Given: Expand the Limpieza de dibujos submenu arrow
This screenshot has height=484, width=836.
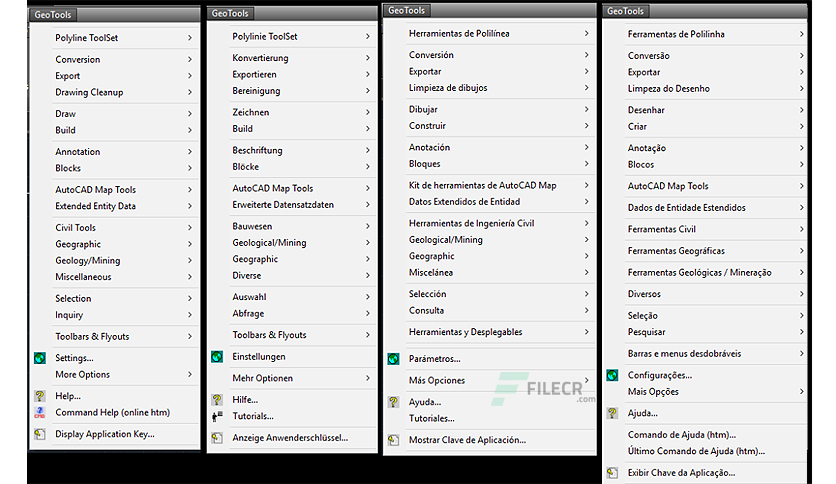Looking at the screenshot, I should (586, 87).
